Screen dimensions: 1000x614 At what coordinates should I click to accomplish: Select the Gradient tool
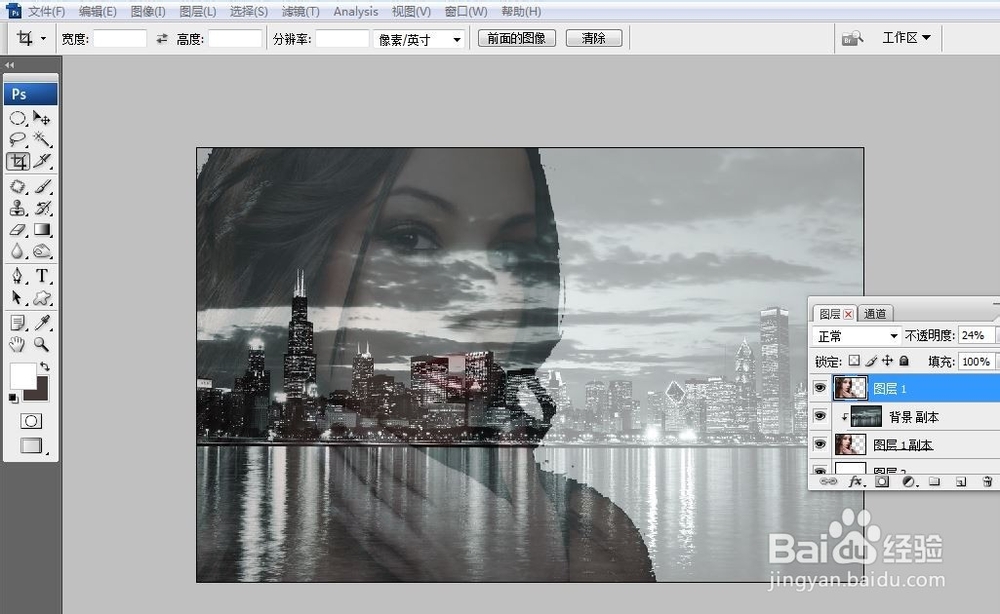point(42,230)
